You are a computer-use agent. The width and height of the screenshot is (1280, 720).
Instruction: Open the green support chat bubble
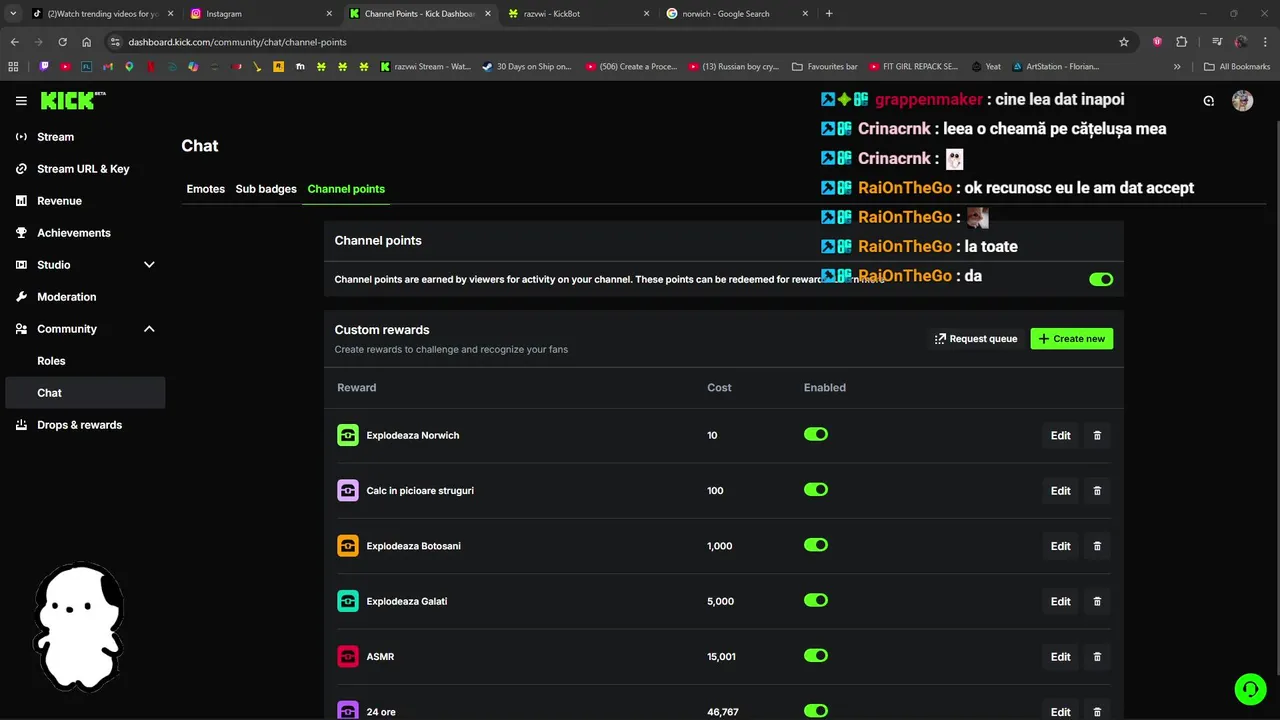pos(1250,689)
